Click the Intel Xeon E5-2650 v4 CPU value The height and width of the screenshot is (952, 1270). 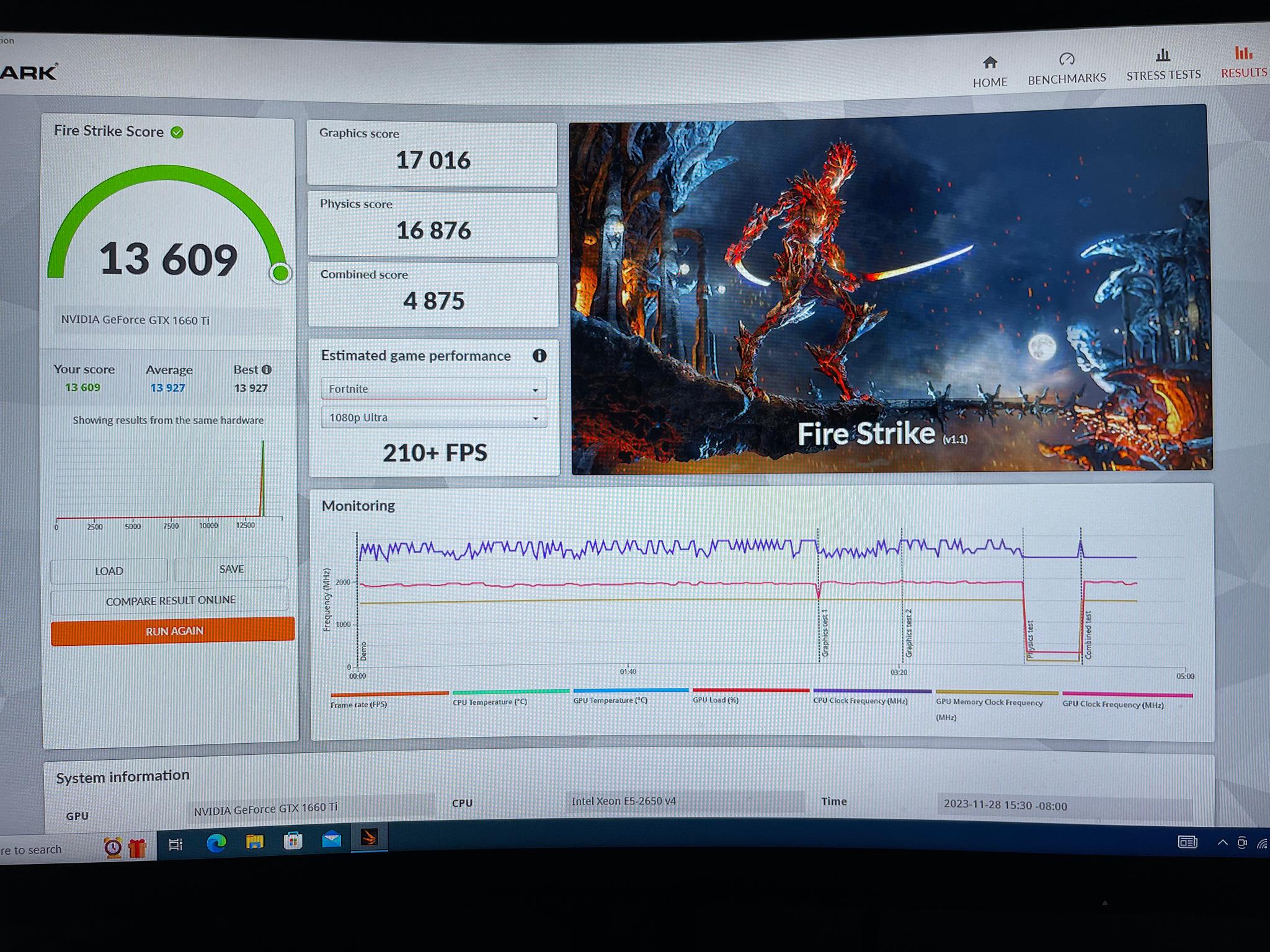[x=623, y=801]
